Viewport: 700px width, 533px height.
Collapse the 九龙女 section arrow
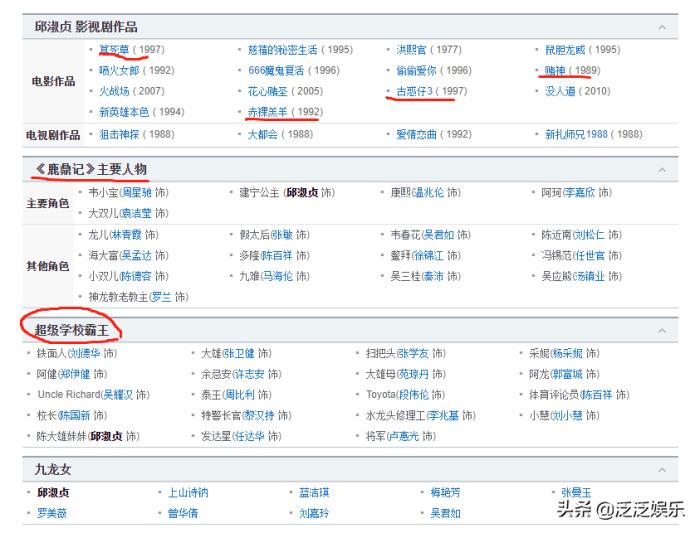tap(662, 468)
